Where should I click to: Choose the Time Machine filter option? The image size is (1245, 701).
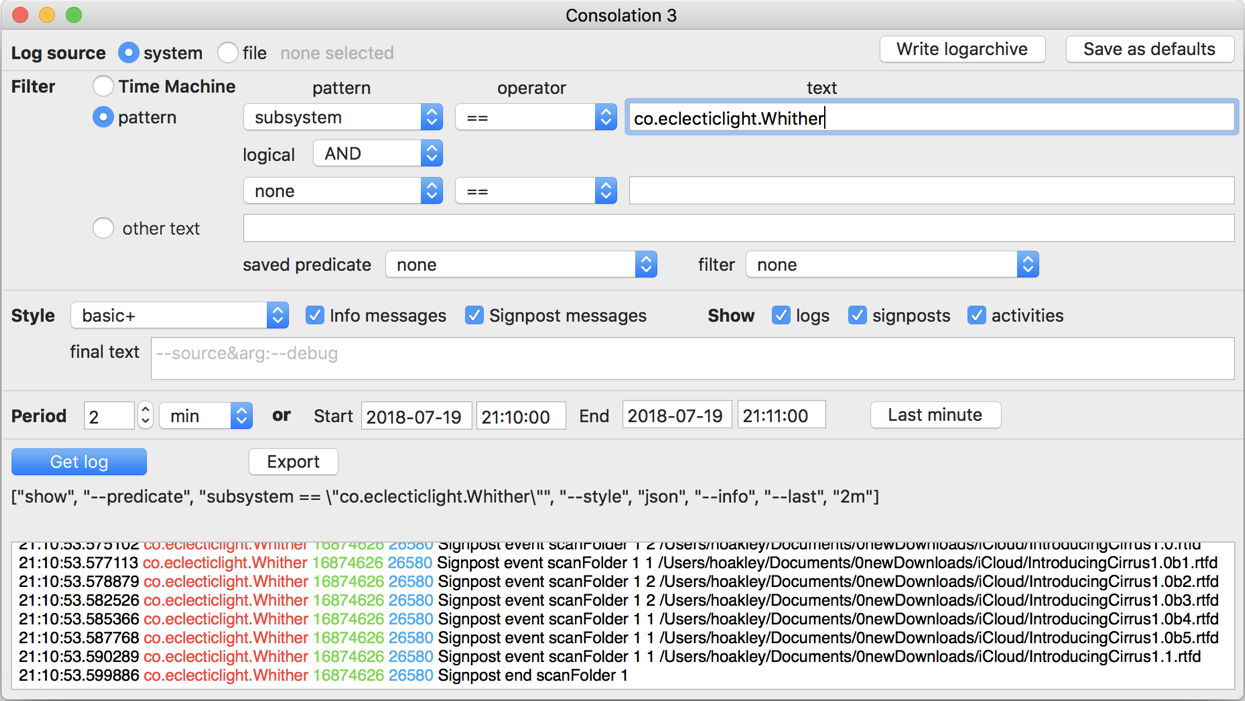click(104, 87)
